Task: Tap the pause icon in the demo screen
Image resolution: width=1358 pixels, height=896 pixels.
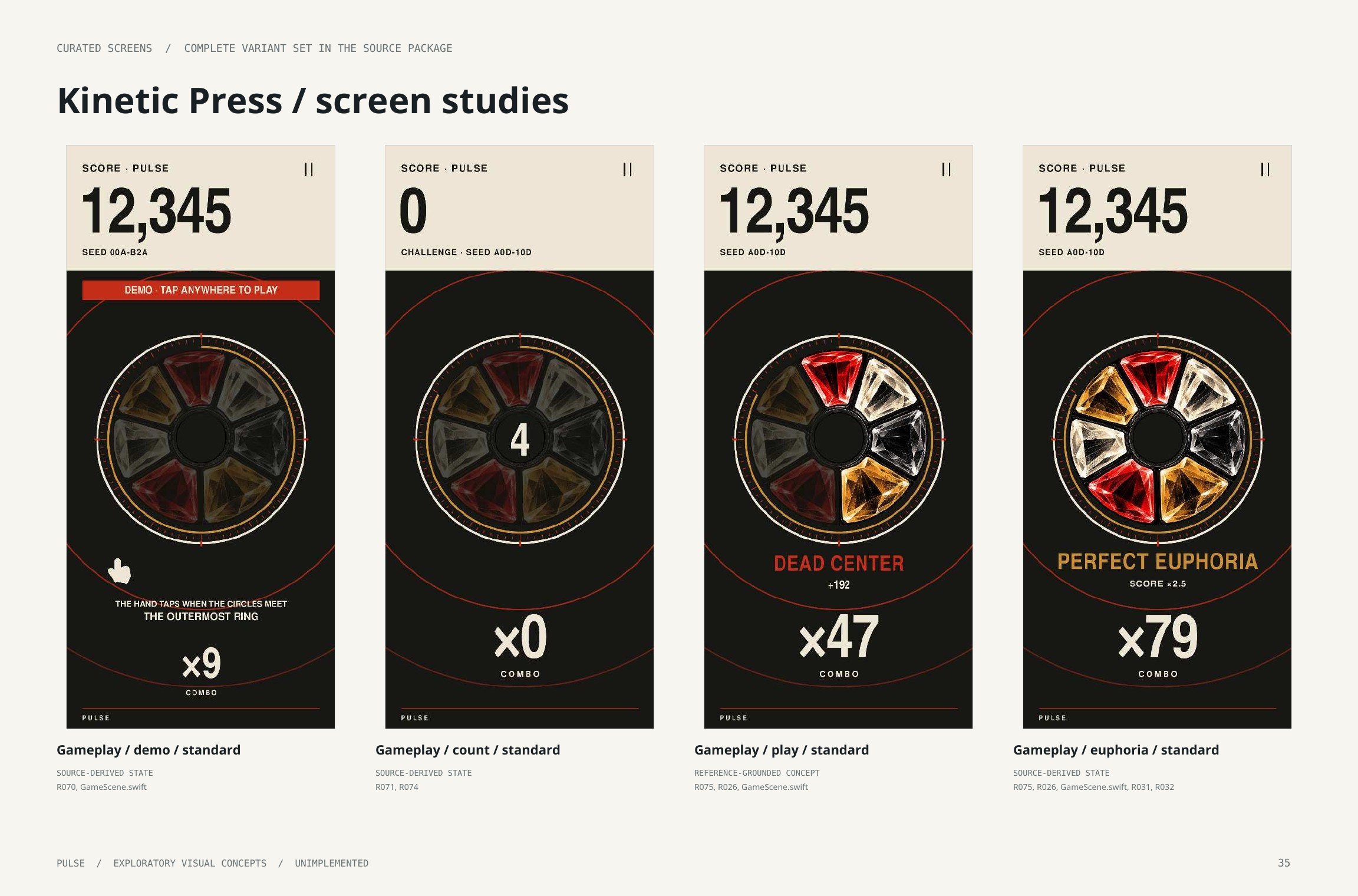Action: tap(308, 170)
